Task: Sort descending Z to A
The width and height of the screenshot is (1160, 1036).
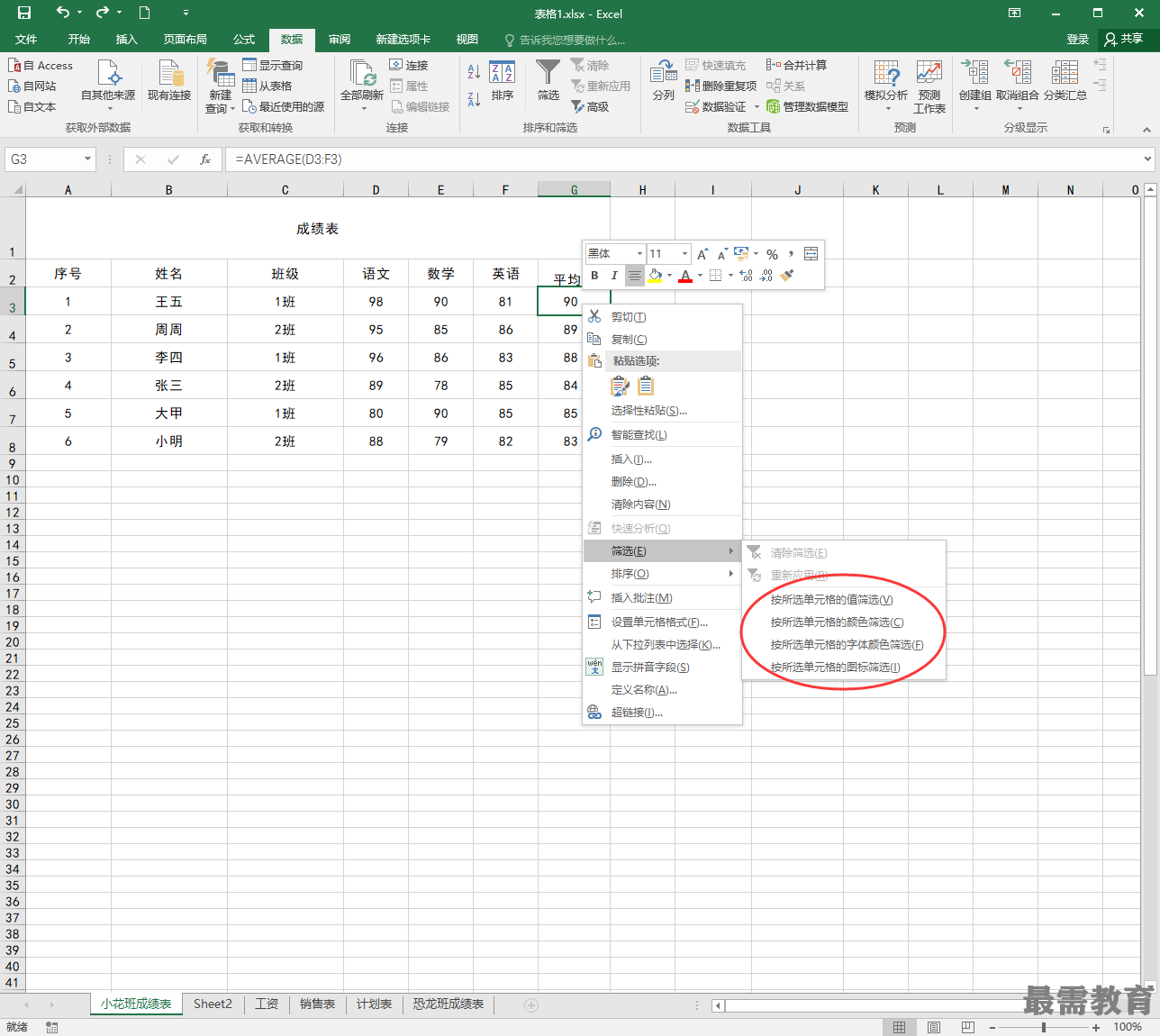Action: tap(474, 99)
